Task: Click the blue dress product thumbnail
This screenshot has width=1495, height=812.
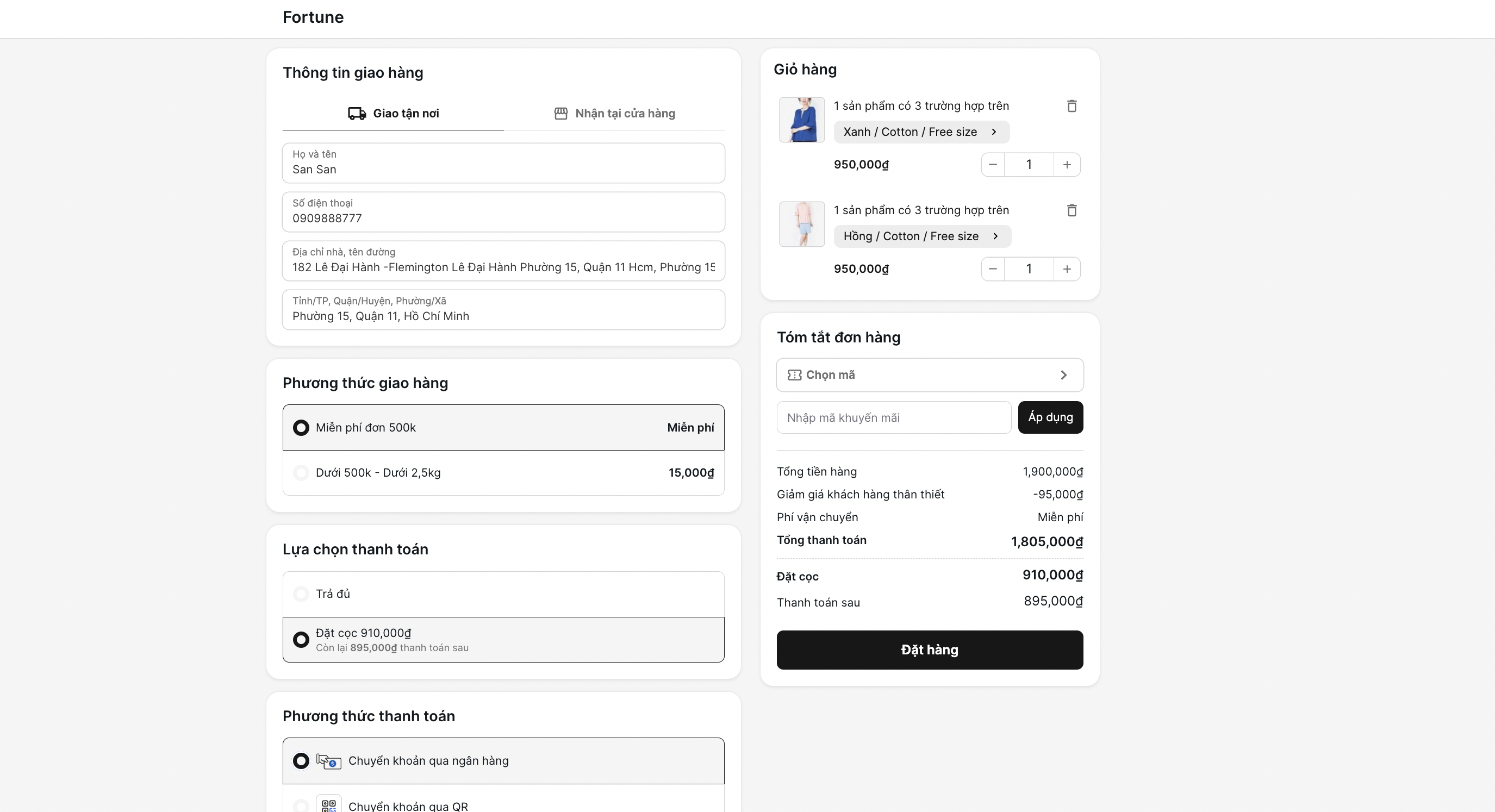Action: pos(801,120)
